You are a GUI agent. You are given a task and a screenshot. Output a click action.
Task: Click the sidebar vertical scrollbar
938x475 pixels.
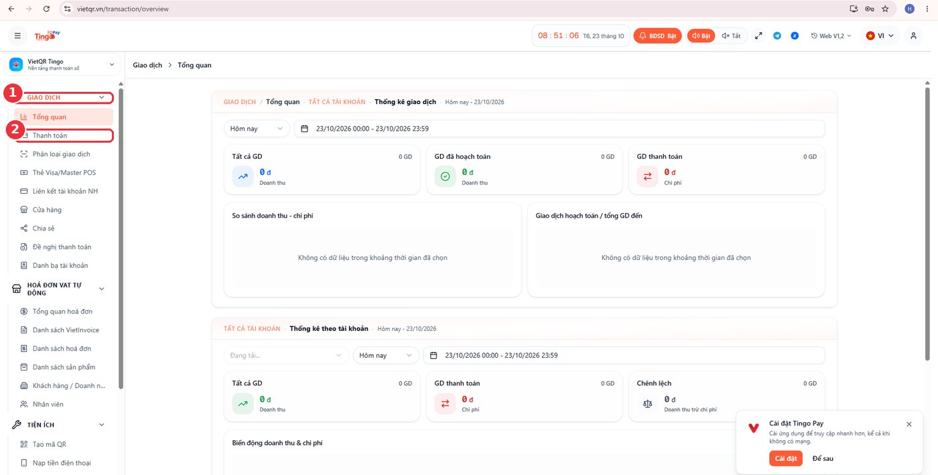tap(121, 239)
